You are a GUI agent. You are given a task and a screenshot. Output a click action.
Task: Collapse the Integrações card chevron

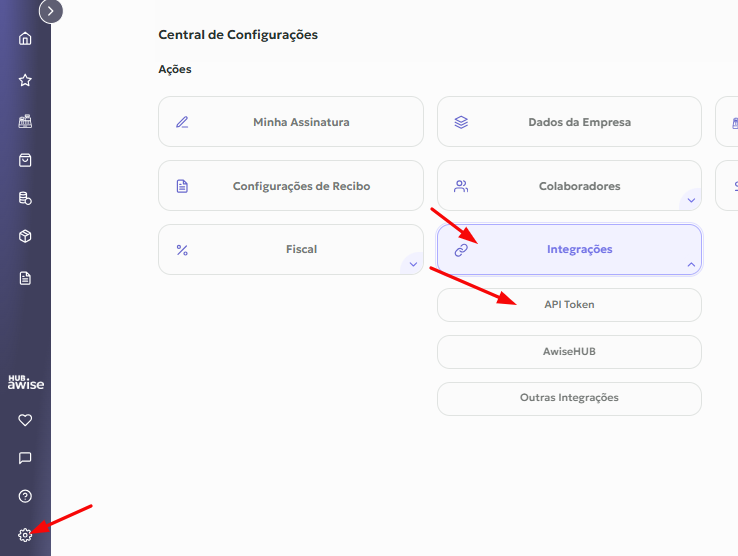(691, 264)
